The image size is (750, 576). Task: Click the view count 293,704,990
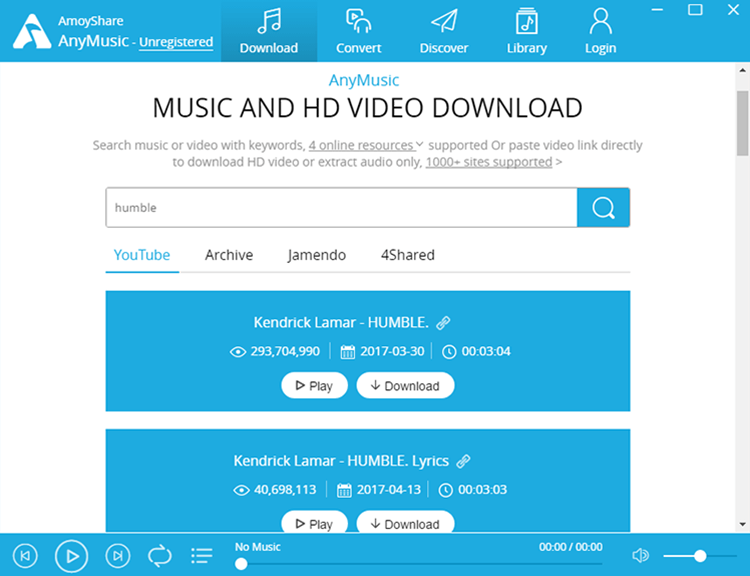tap(285, 352)
